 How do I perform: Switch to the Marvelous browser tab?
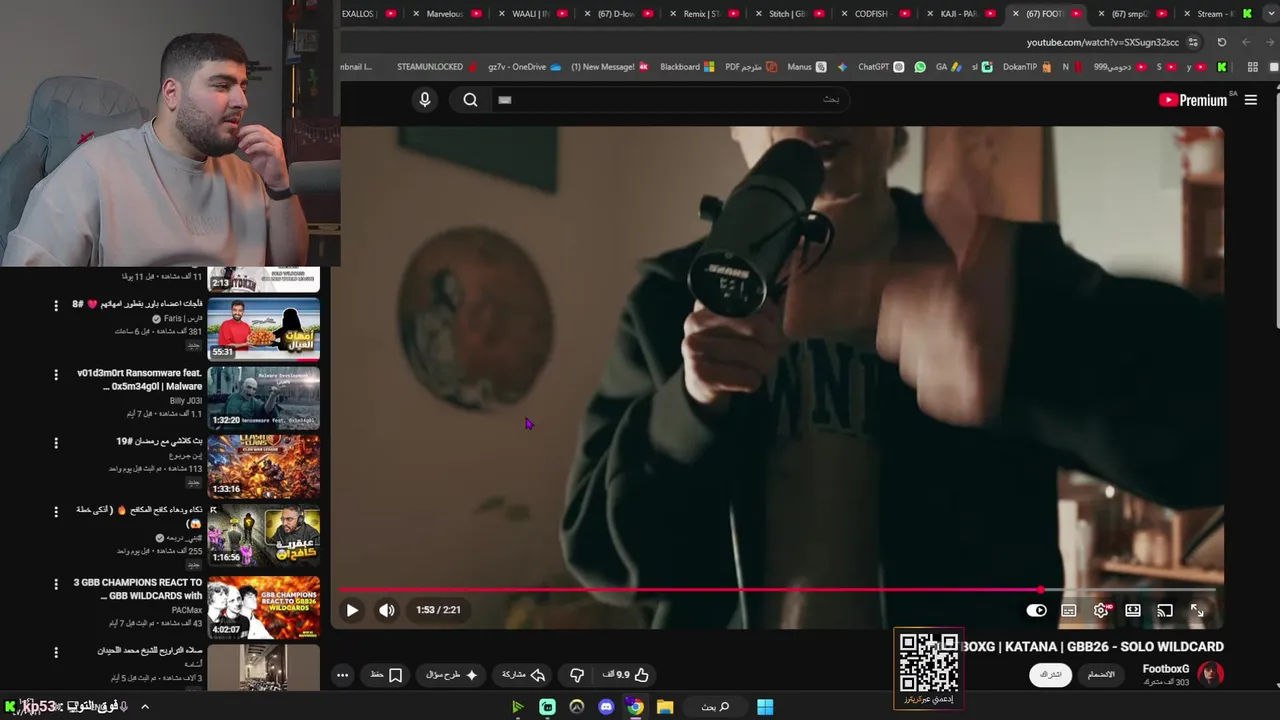pyautogui.click(x=445, y=14)
